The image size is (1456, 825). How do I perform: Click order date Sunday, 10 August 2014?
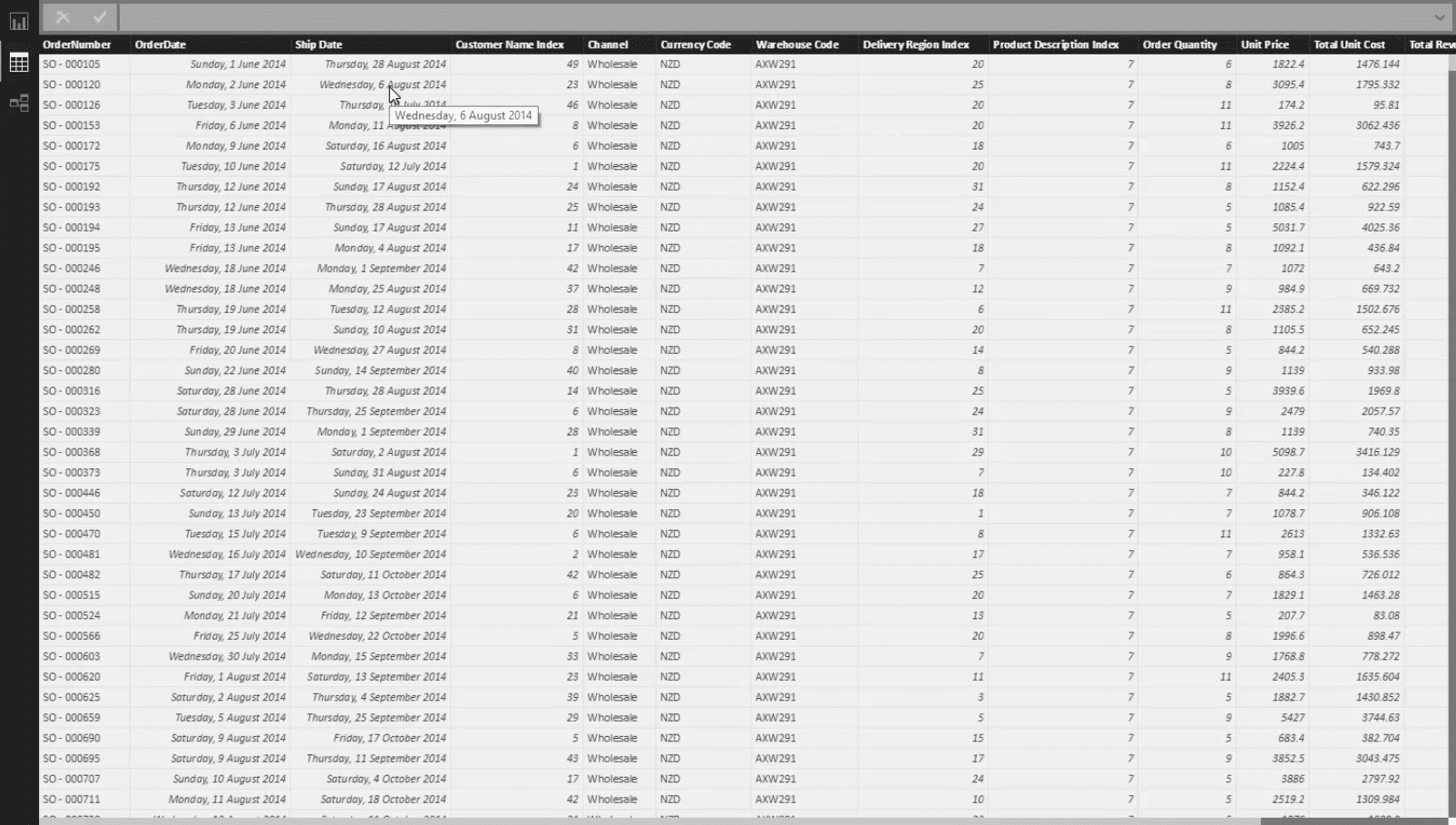[230, 779]
